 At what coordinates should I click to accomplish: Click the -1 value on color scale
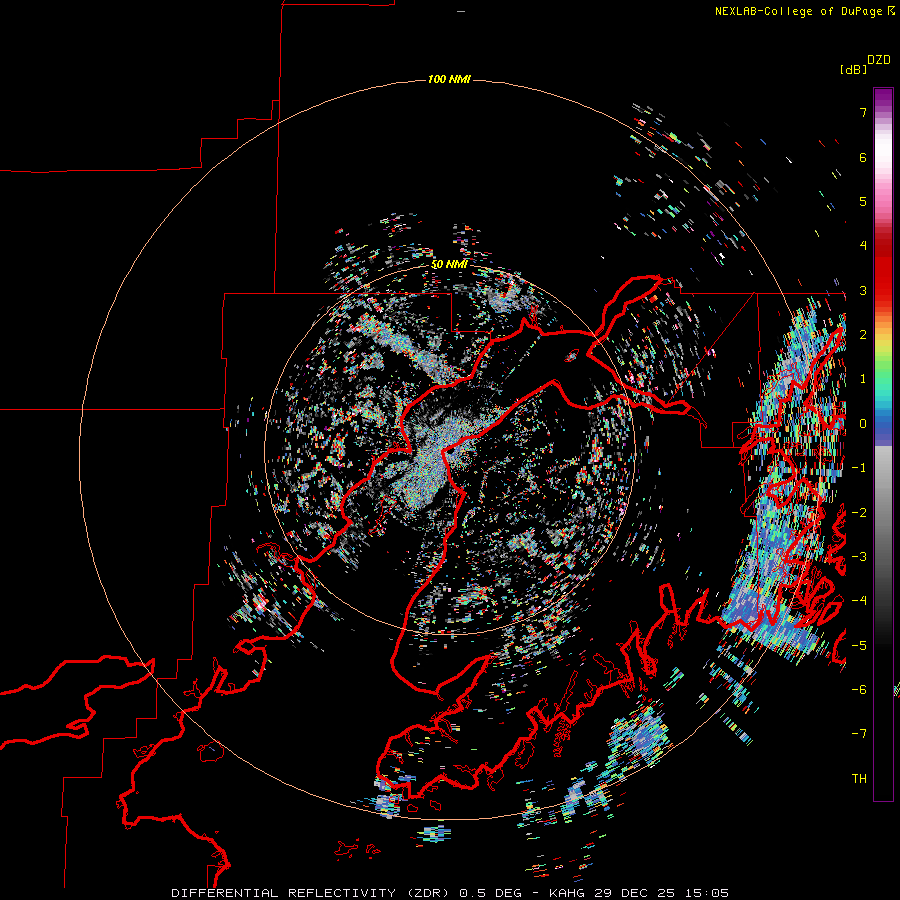pos(859,468)
